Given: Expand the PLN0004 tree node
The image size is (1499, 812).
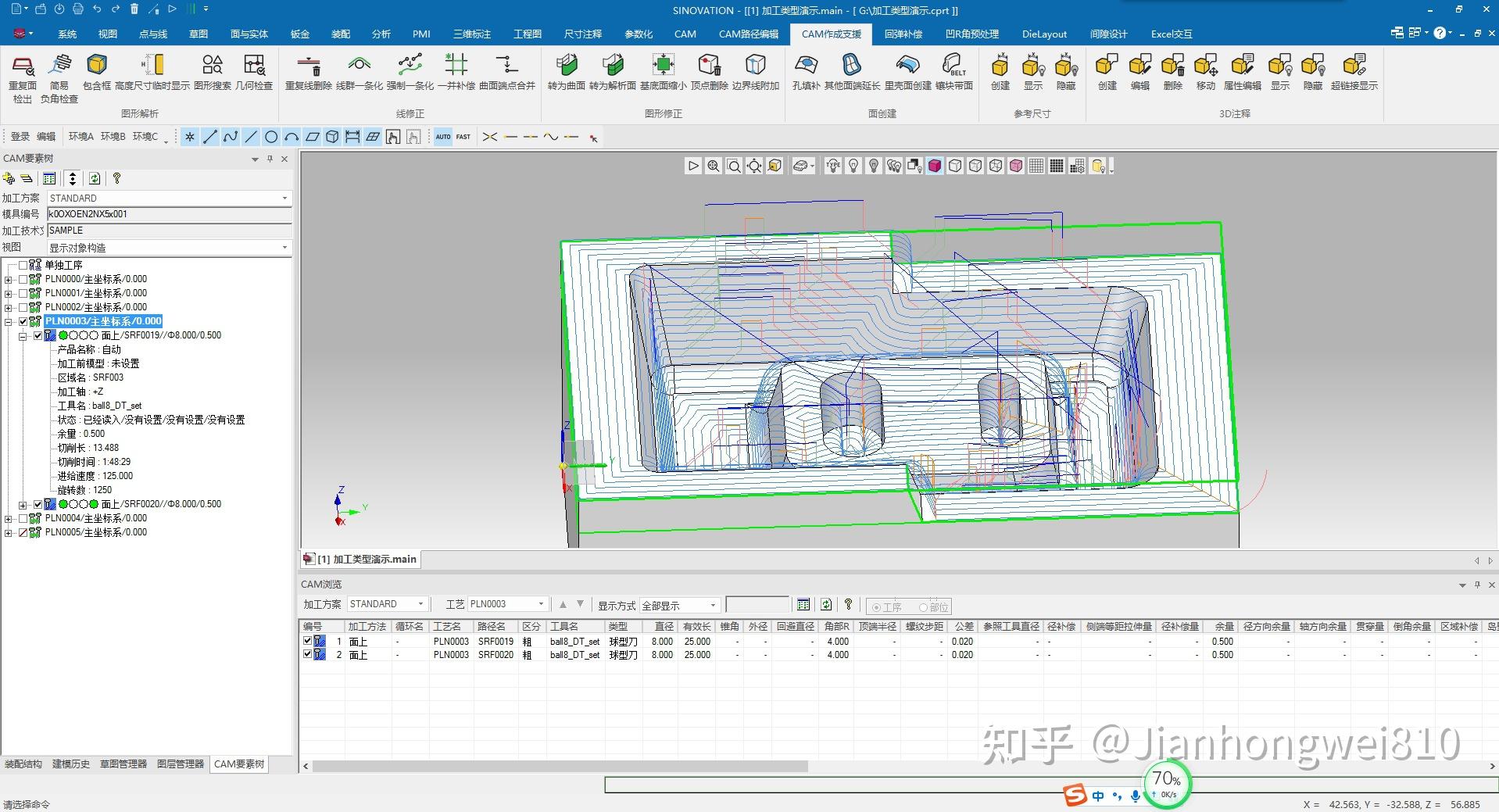Looking at the screenshot, I should coord(9,519).
